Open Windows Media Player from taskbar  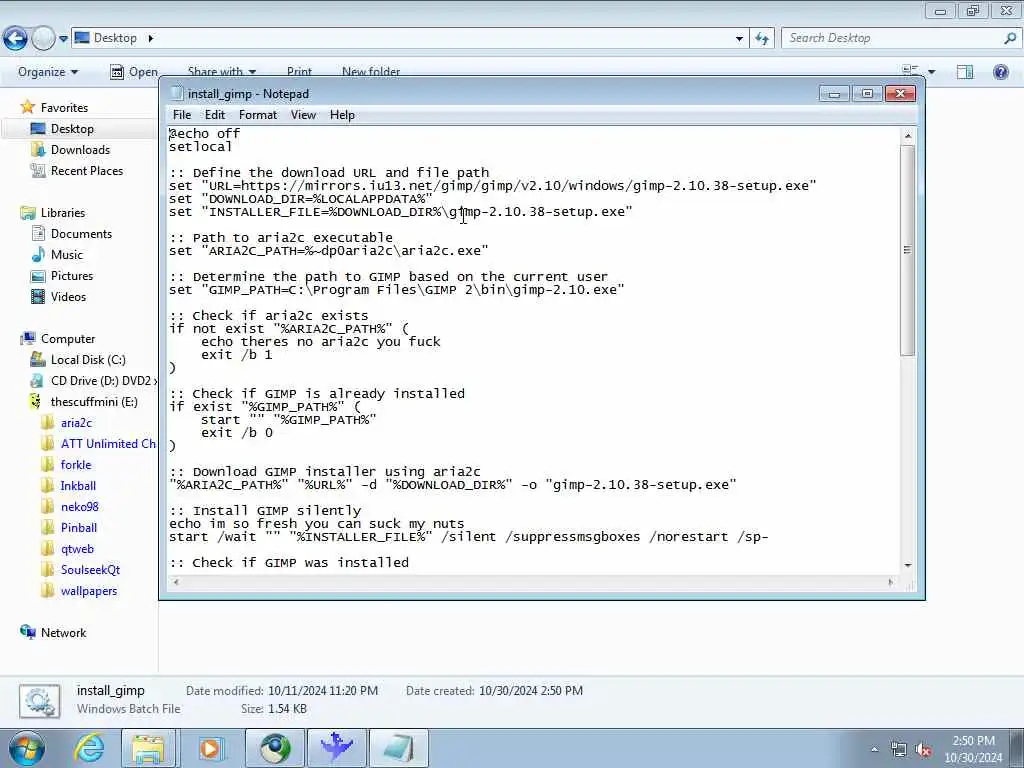[x=210, y=748]
